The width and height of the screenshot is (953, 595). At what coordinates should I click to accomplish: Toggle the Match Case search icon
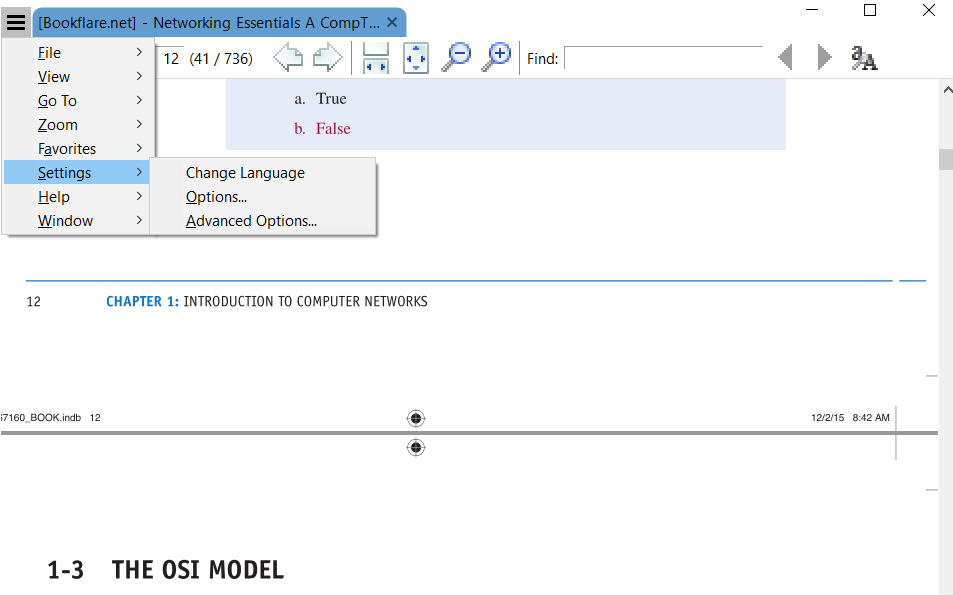[864, 58]
